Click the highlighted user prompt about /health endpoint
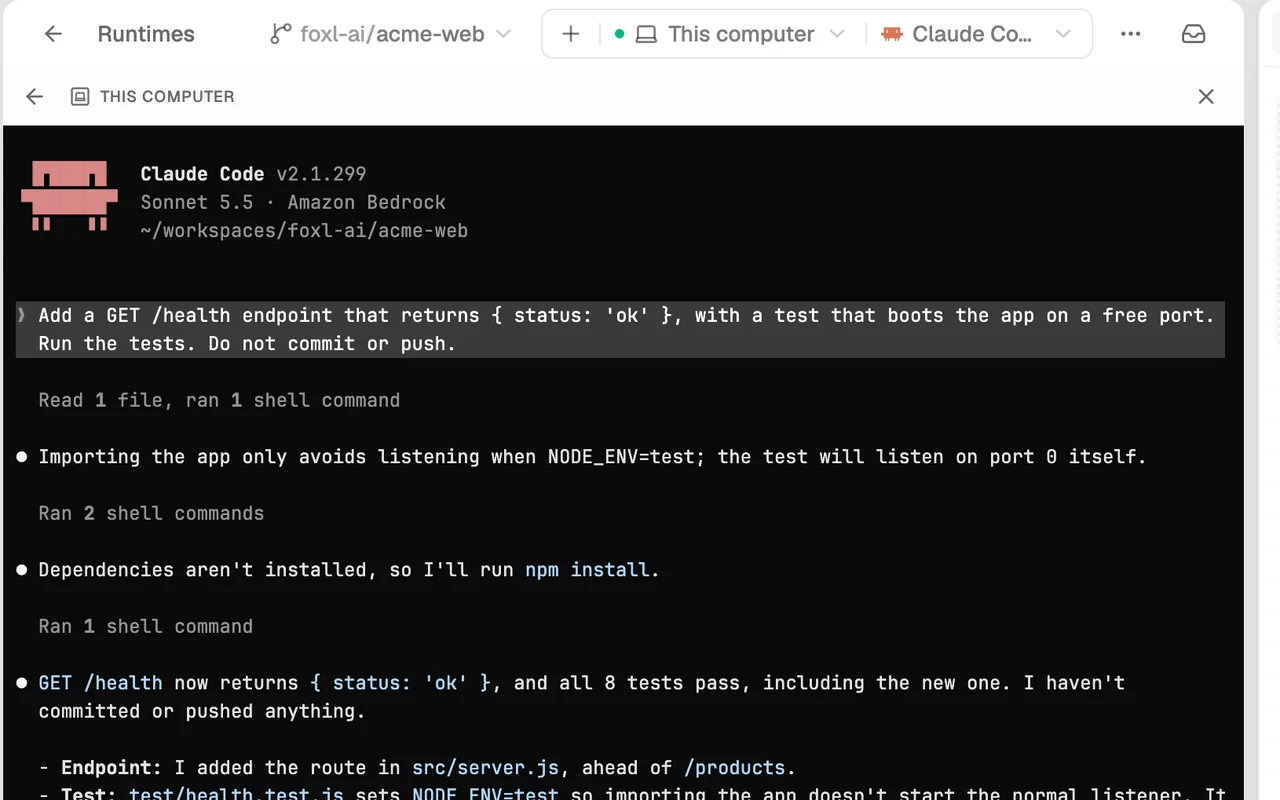 621,329
